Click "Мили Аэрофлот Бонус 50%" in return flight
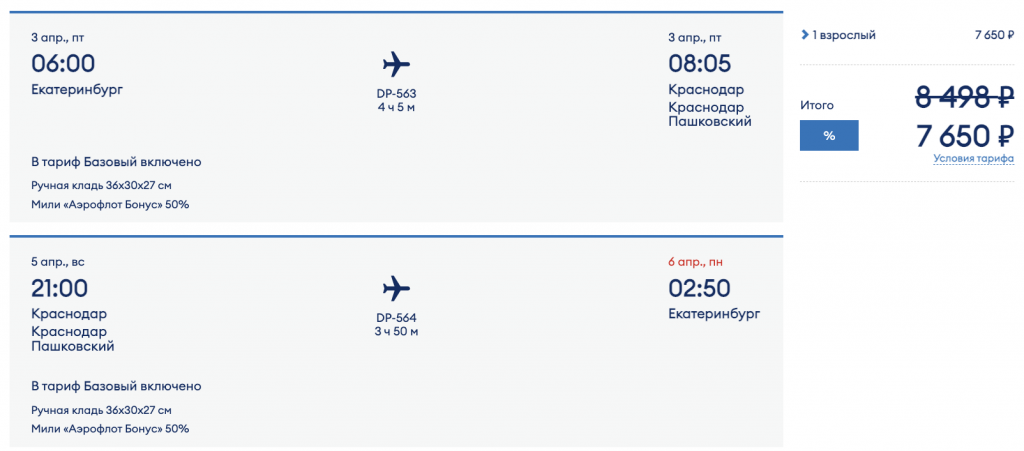The image size is (1024, 451). (110, 428)
